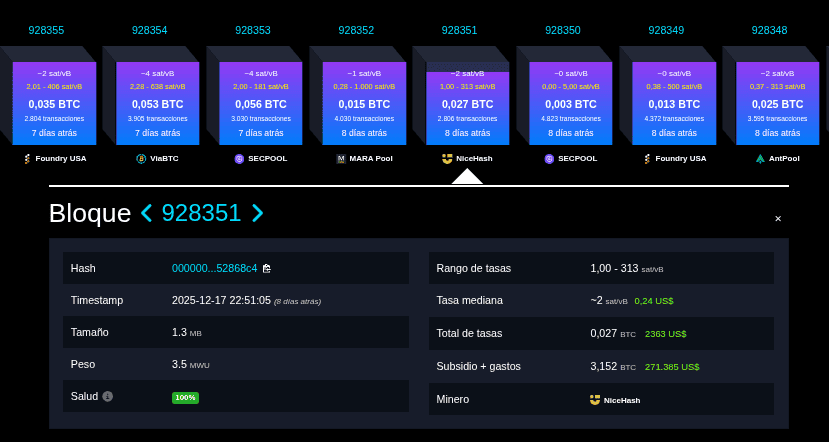The width and height of the screenshot is (829, 442).
Task: Click the SECPOOL icon under block 928353
Action: click(239, 159)
